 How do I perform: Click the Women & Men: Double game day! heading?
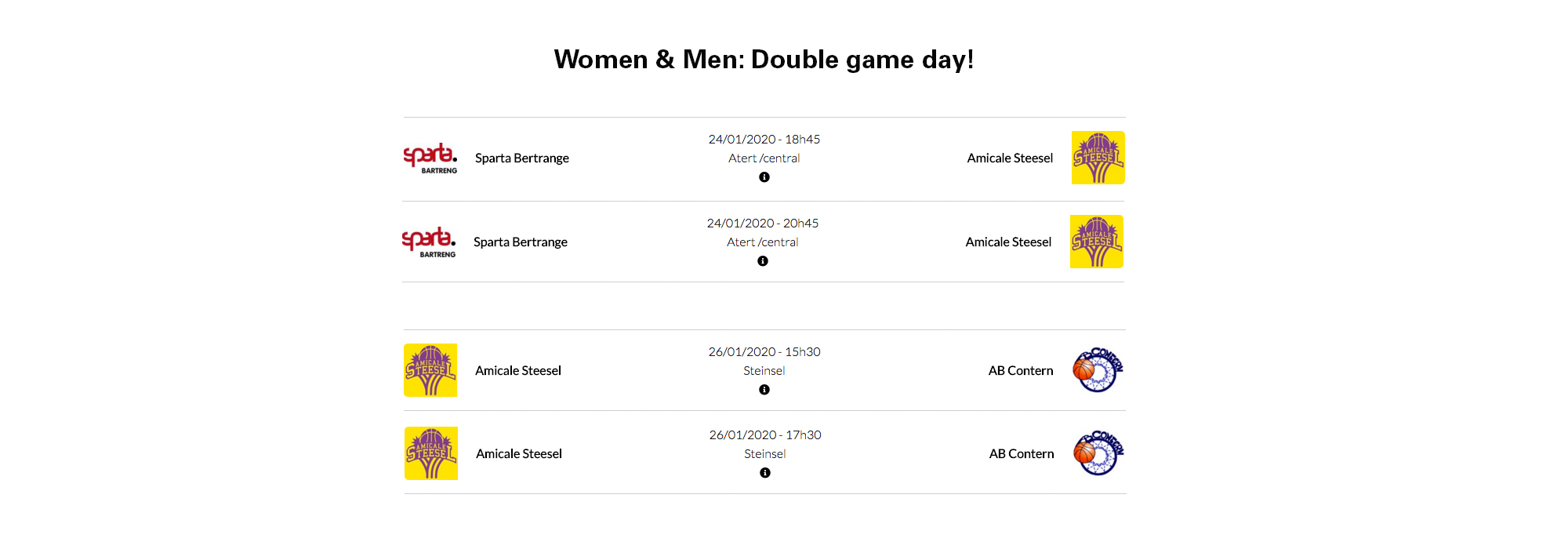(x=764, y=60)
